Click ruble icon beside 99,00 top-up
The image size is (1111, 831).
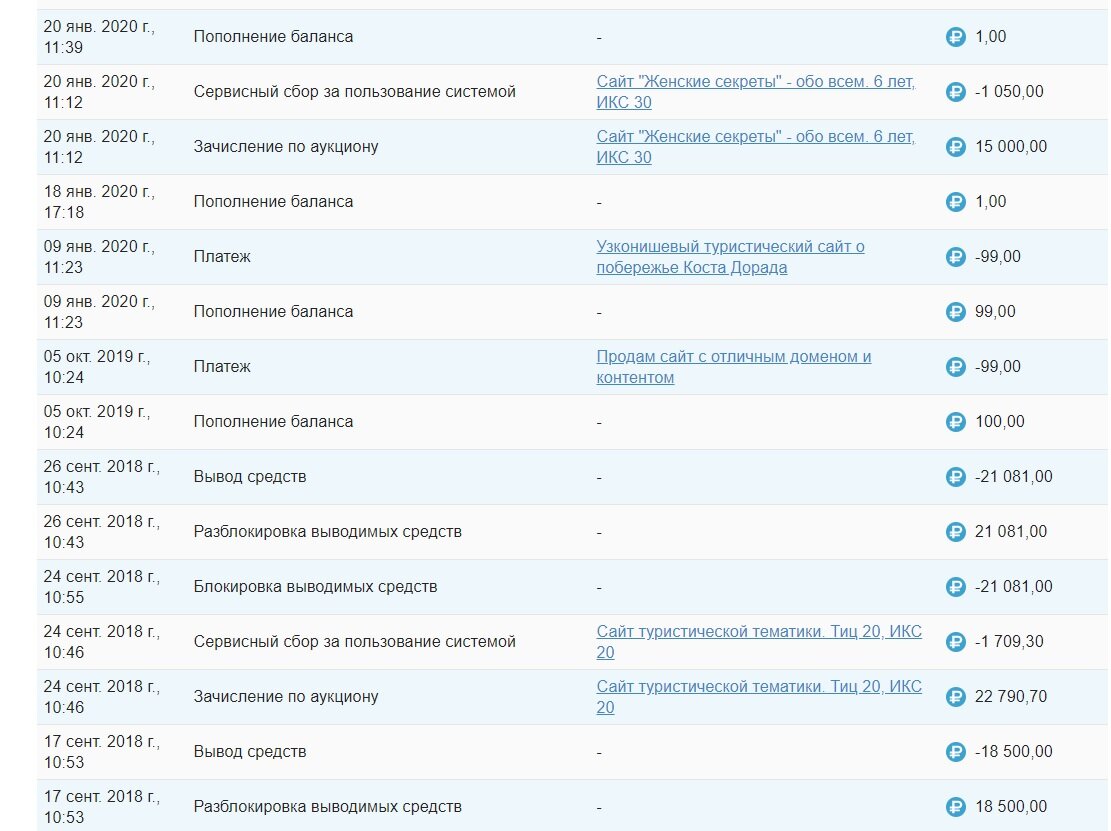pyautogui.click(x=956, y=312)
